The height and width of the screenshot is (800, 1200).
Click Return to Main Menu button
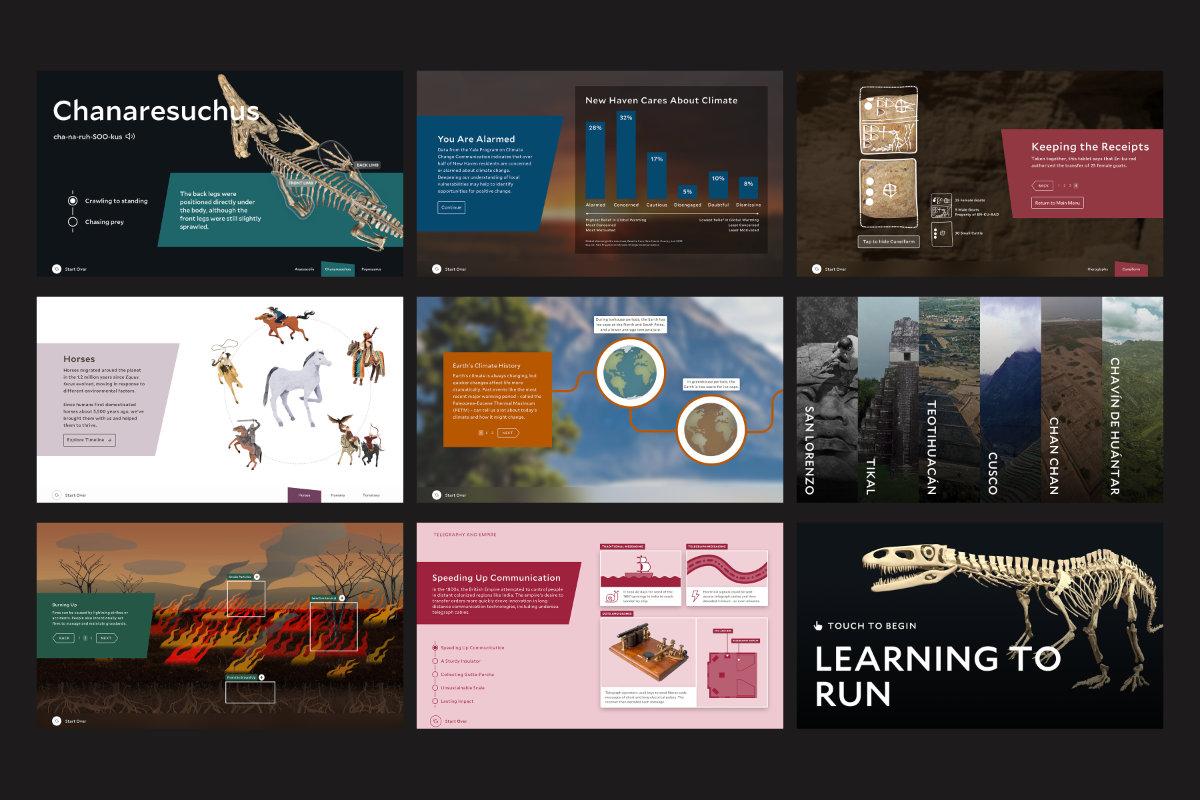pos(1057,203)
